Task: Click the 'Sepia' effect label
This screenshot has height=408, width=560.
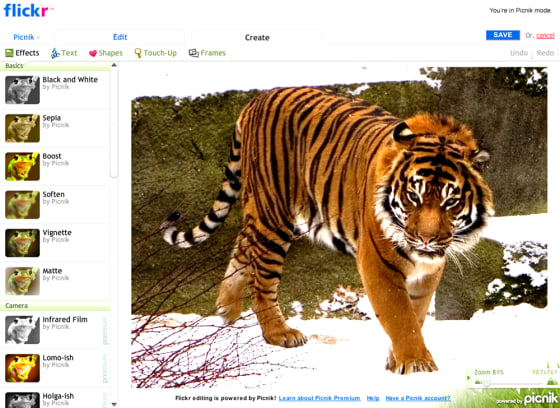Action: pyautogui.click(x=52, y=118)
